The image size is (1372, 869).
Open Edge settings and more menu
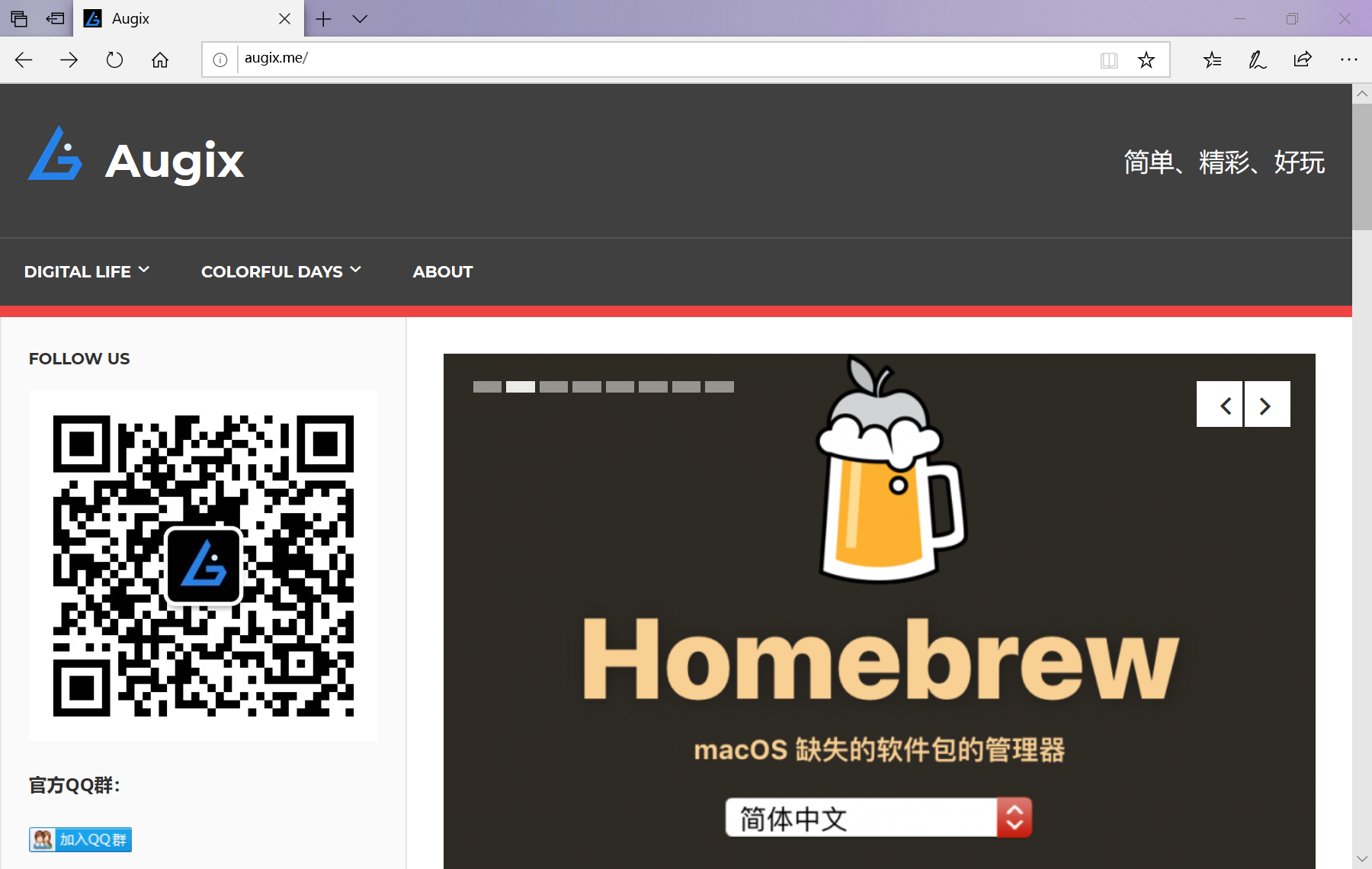pos(1348,59)
